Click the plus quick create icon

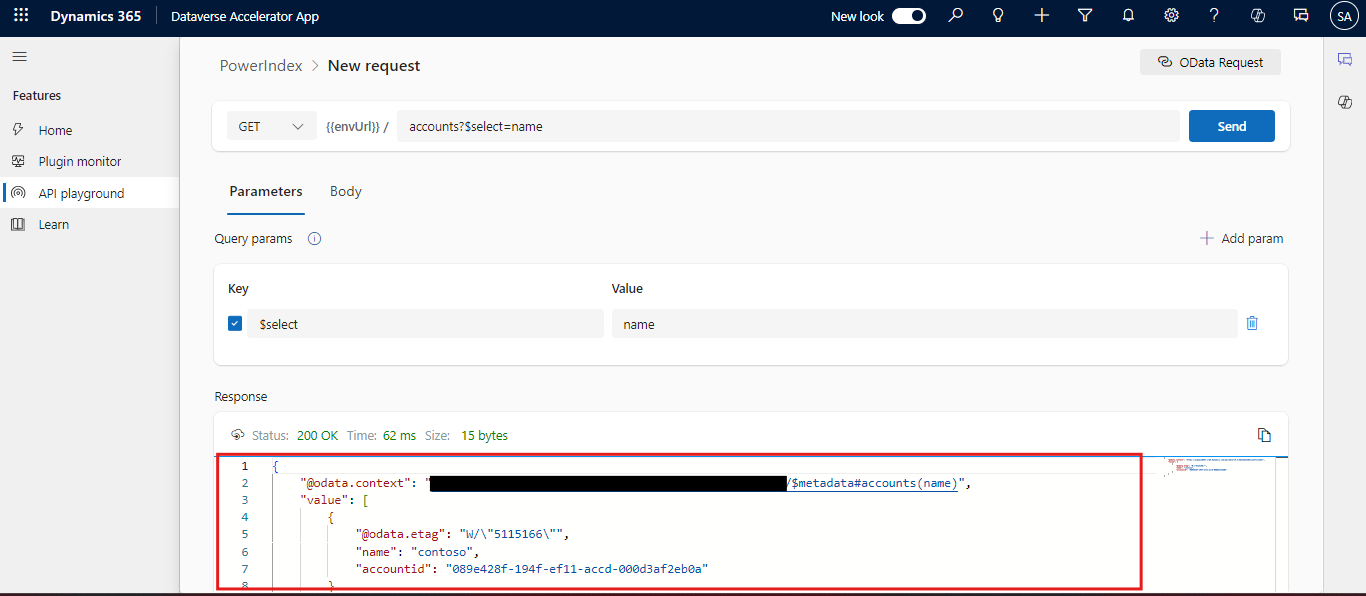click(x=1041, y=16)
